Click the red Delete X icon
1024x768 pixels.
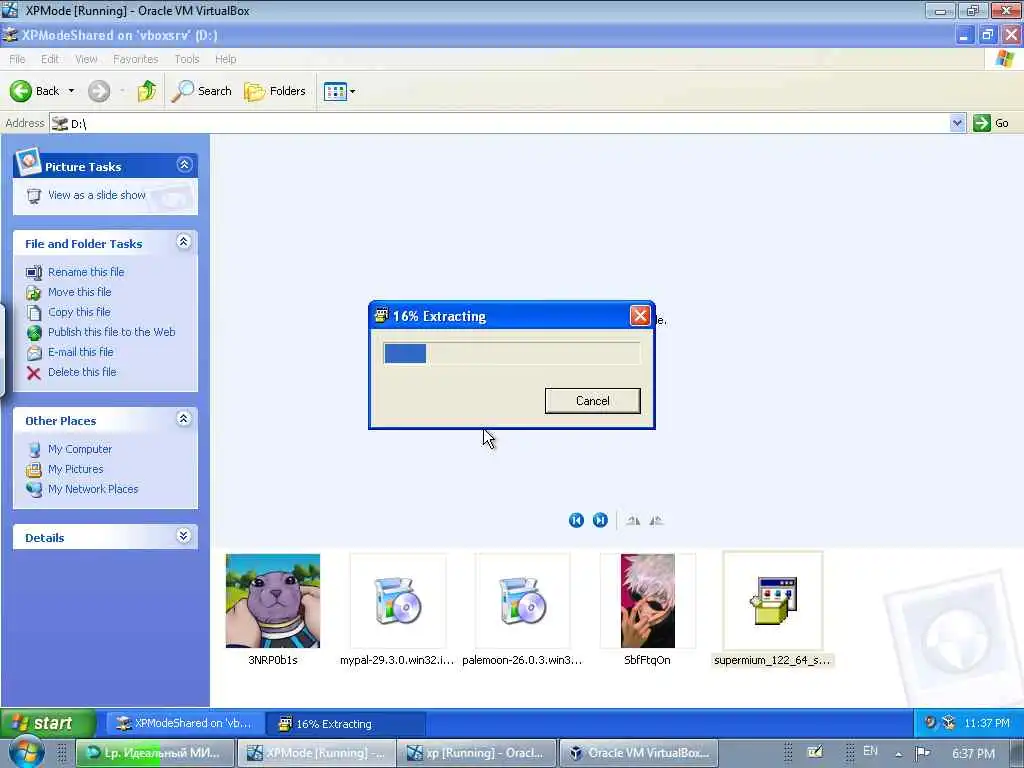34,373
